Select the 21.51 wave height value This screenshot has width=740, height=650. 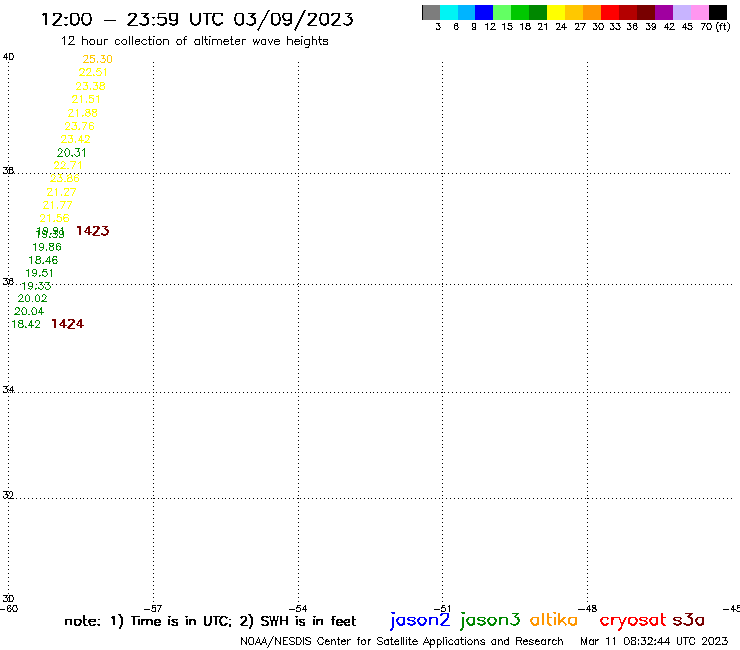(86, 99)
